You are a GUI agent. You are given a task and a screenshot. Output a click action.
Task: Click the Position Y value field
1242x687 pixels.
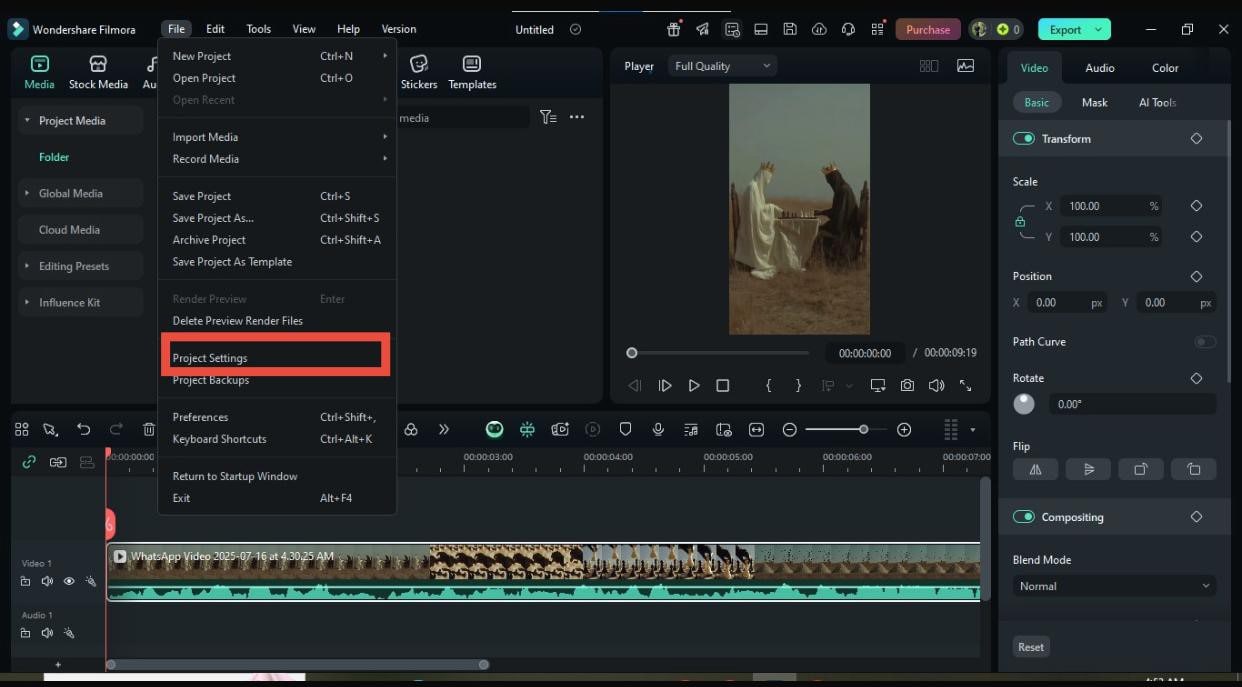coord(1175,302)
